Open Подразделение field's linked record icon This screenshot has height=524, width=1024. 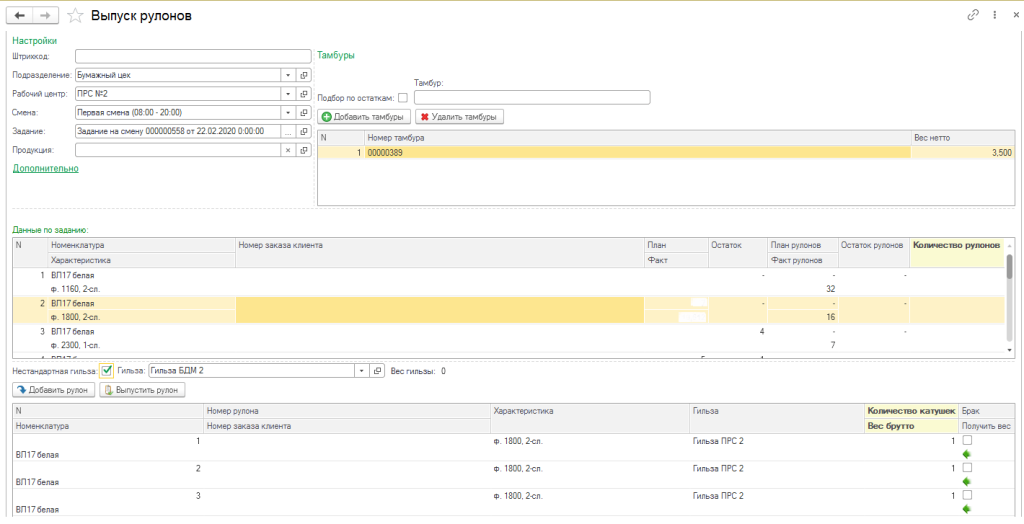click(x=304, y=75)
